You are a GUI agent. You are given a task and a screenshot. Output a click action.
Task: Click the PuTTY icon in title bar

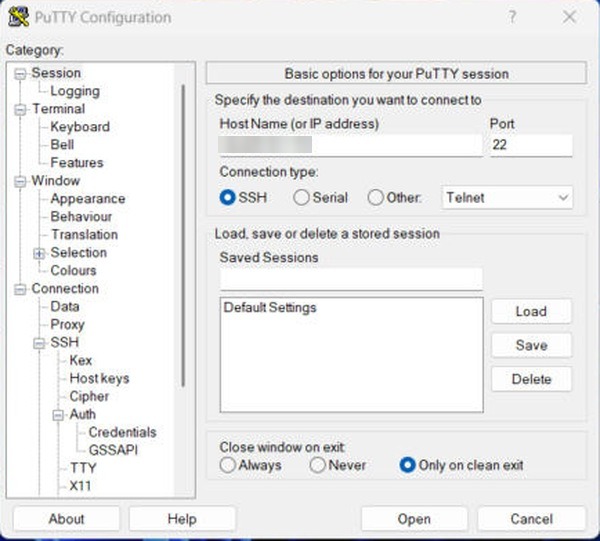click(x=18, y=17)
